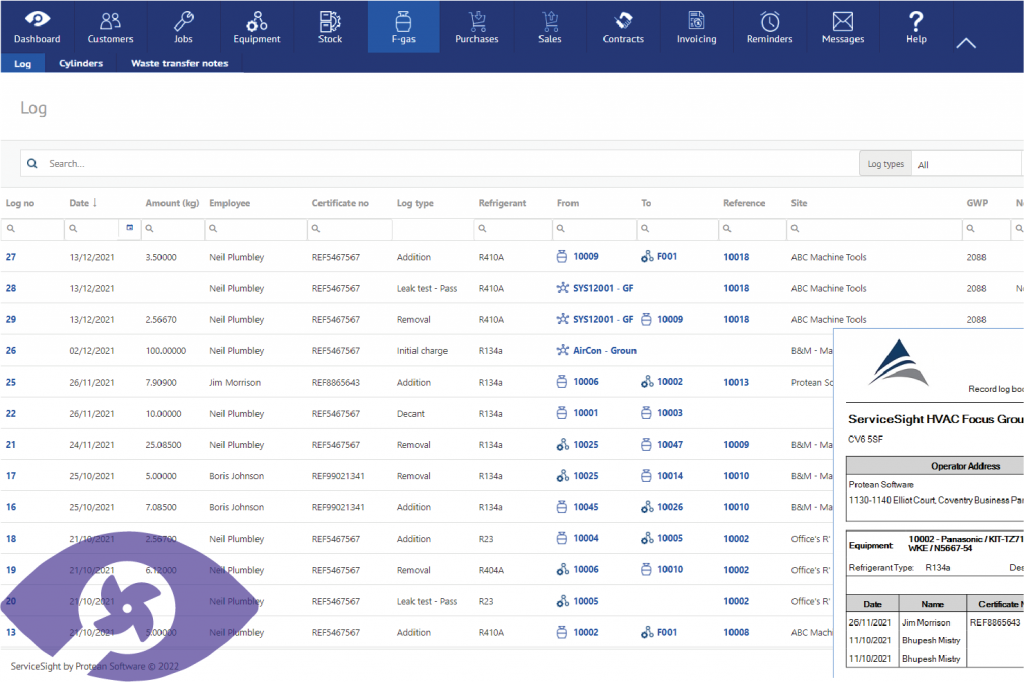This screenshot has width=1024, height=682.
Task: Open reference 10013 link
Action: (x=736, y=382)
